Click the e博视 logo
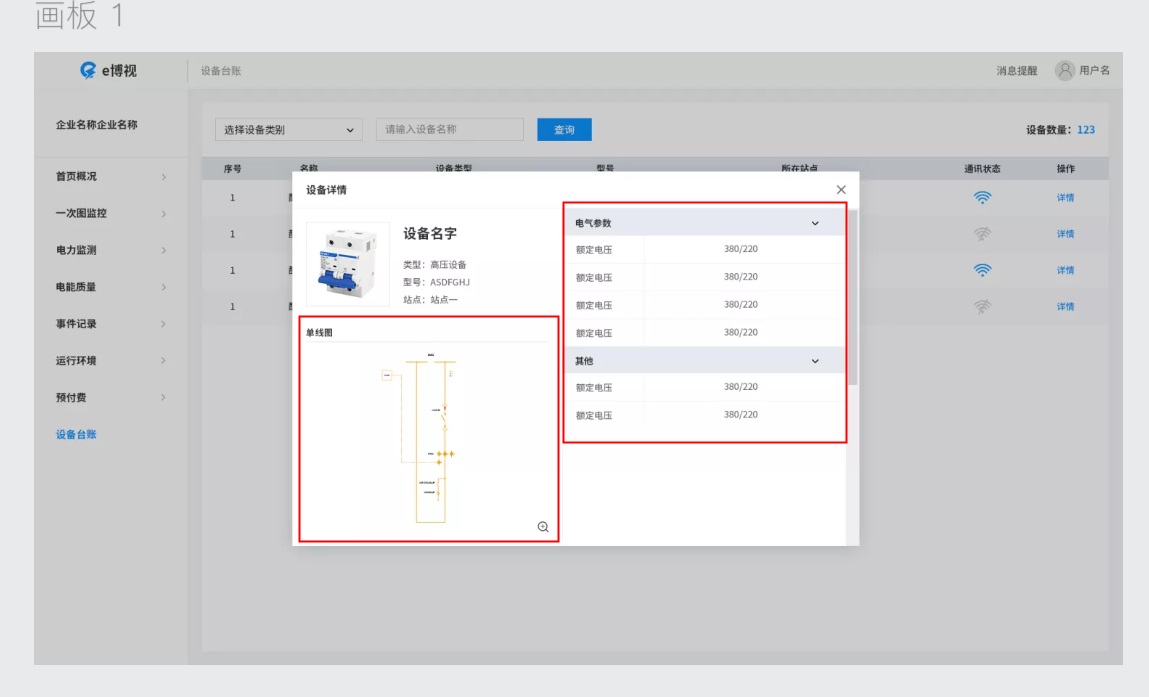The image size is (1149, 697). [109, 71]
